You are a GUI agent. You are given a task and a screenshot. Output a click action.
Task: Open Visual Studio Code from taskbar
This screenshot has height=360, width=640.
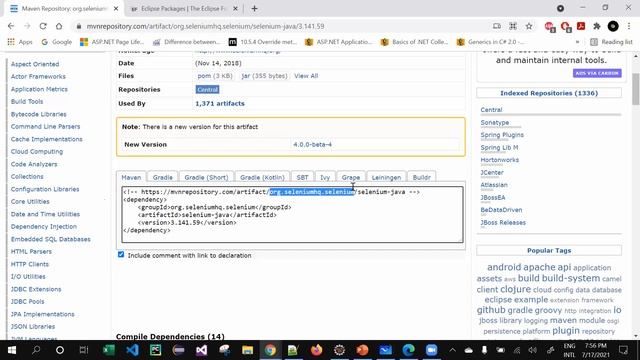click(x=132, y=350)
